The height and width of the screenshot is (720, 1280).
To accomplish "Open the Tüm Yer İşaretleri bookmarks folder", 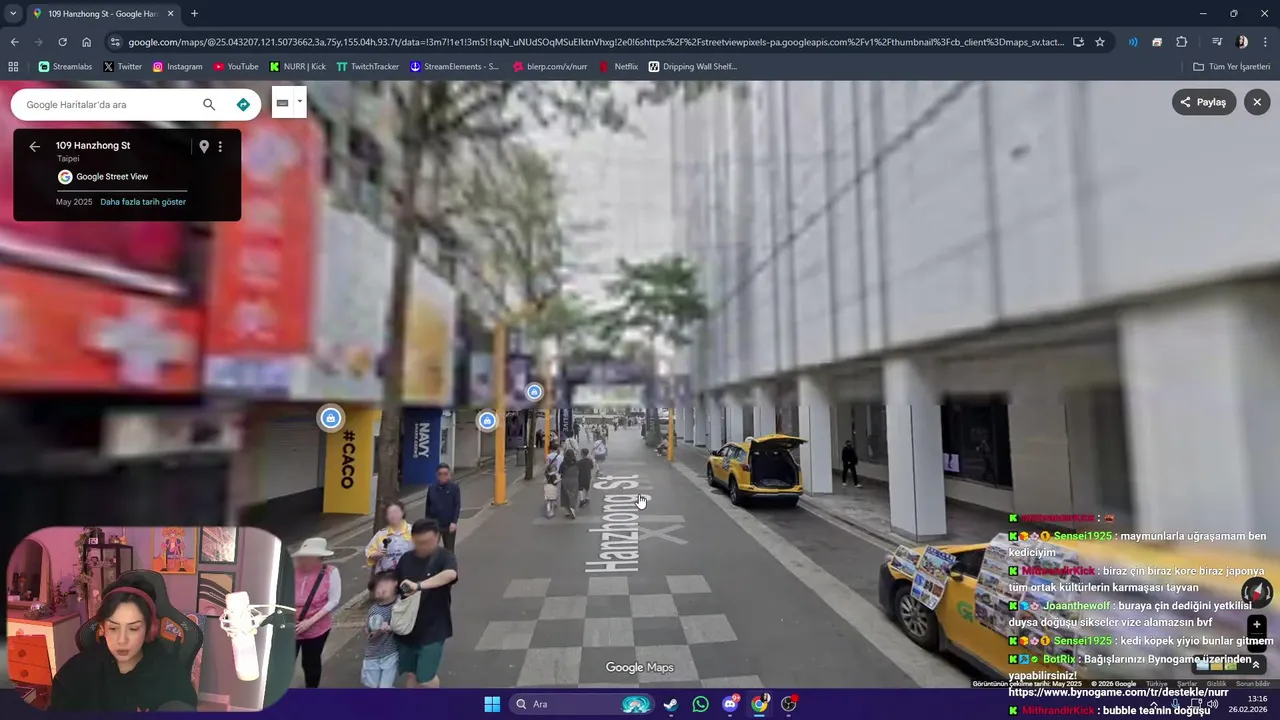I will pos(1232,67).
